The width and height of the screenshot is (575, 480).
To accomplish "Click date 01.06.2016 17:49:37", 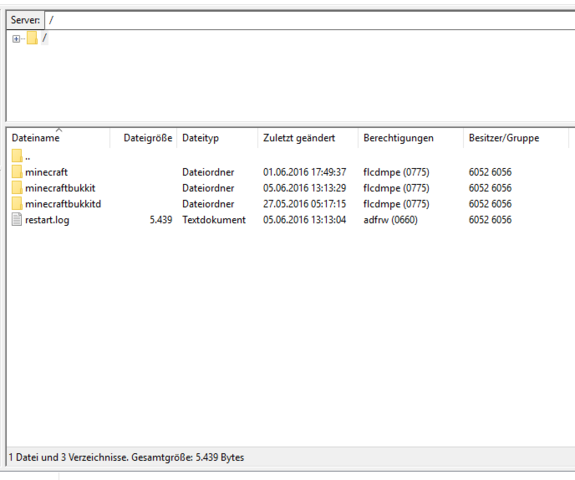I will click(304, 172).
